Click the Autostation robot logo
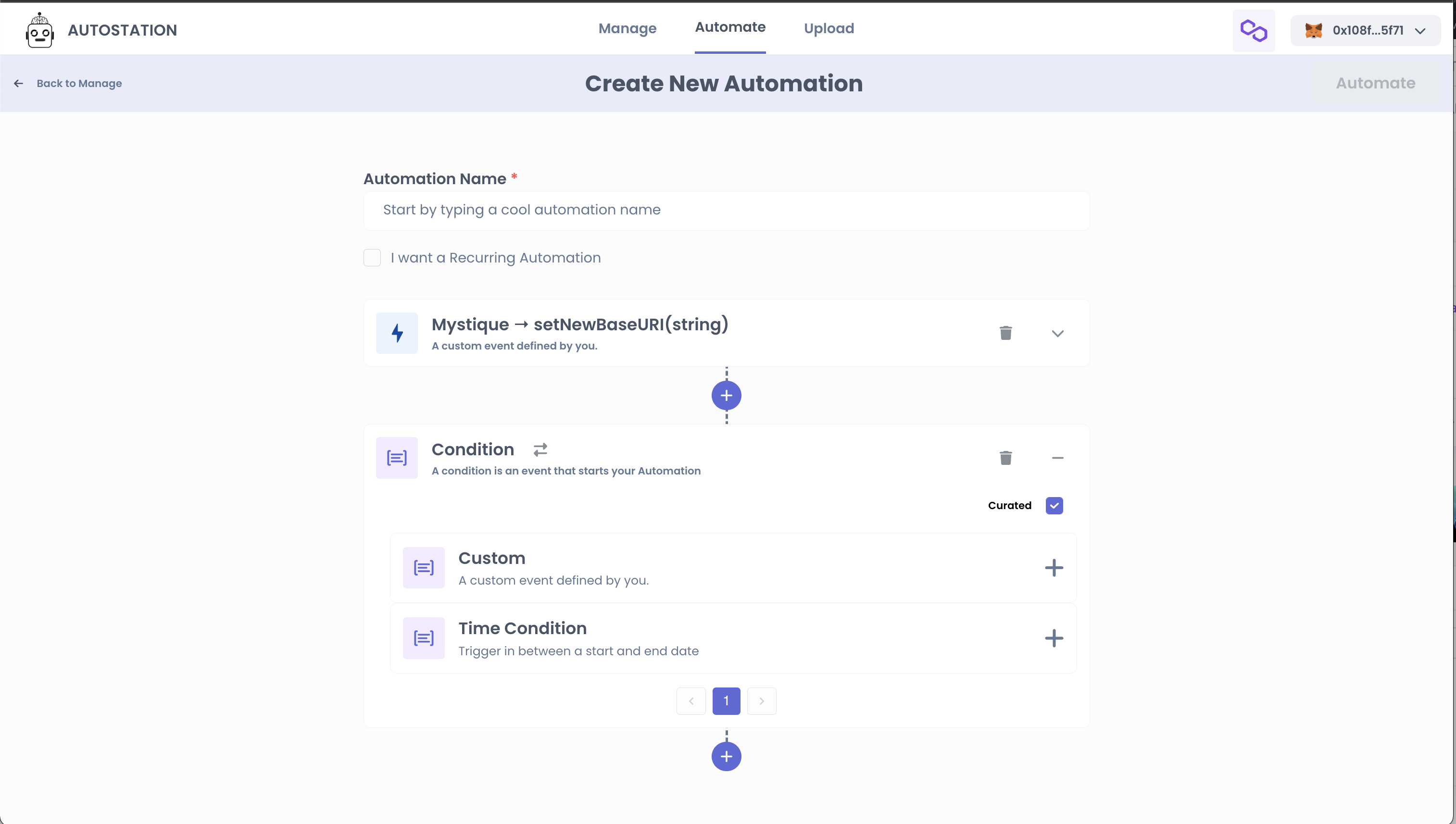This screenshot has height=824, width=1456. point(39,30)
